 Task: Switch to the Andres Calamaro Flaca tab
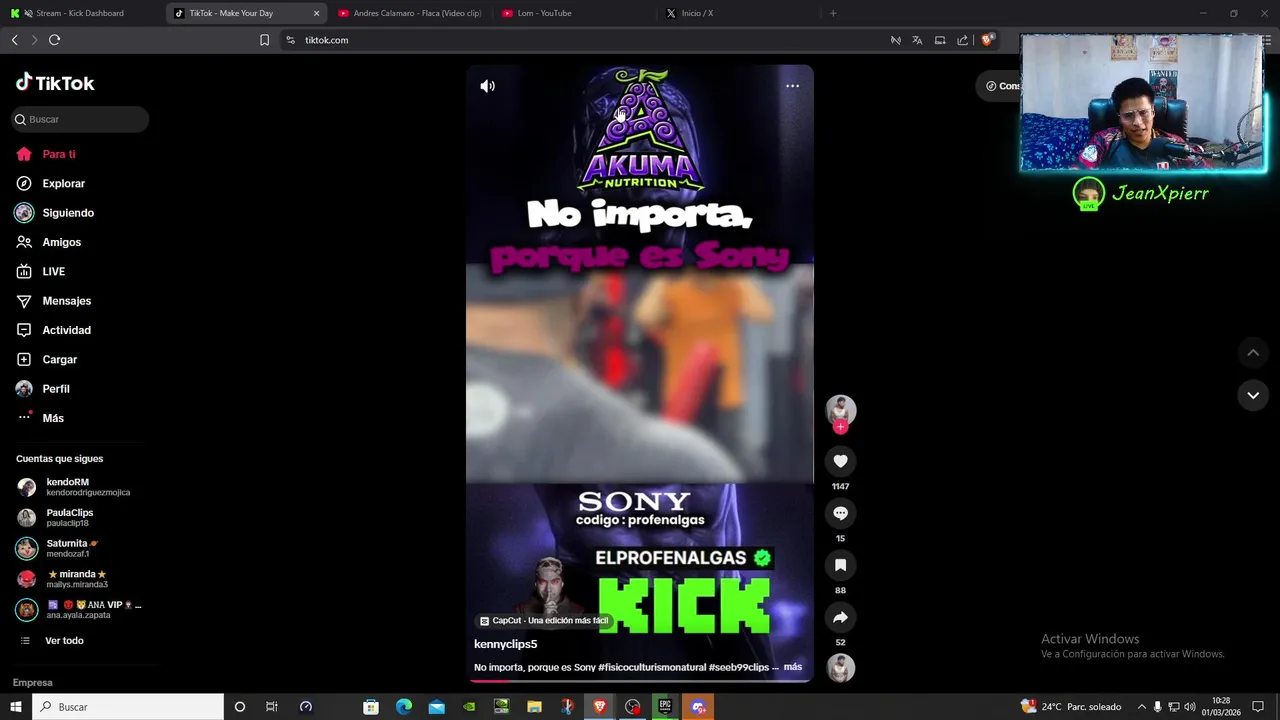[x=410, y=13]
